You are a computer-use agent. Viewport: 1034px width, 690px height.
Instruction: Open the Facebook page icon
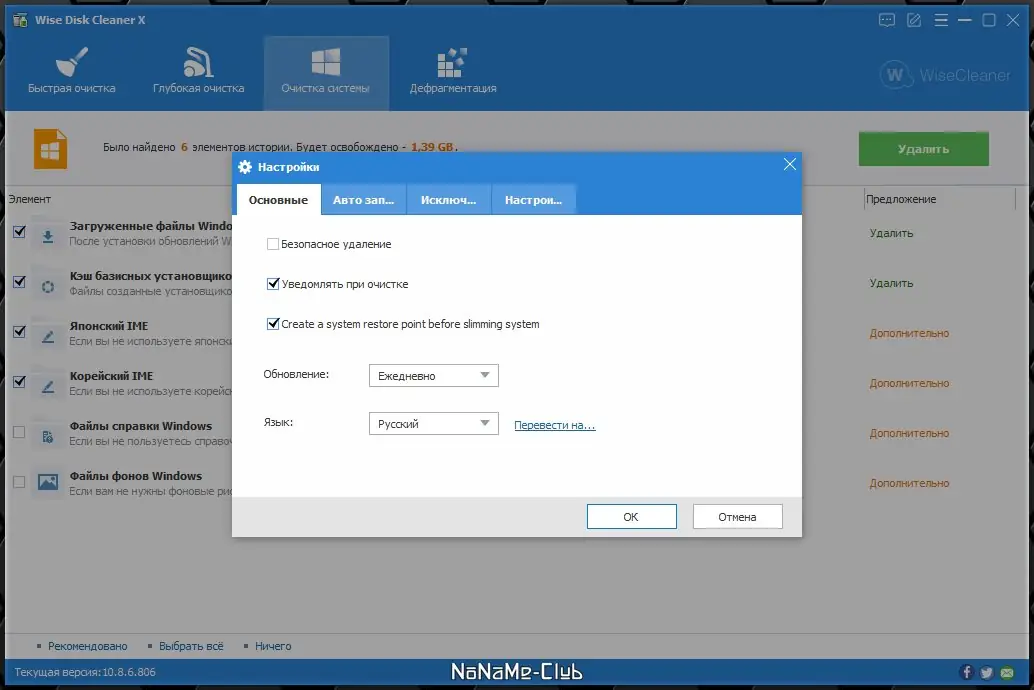pos(967,672)
